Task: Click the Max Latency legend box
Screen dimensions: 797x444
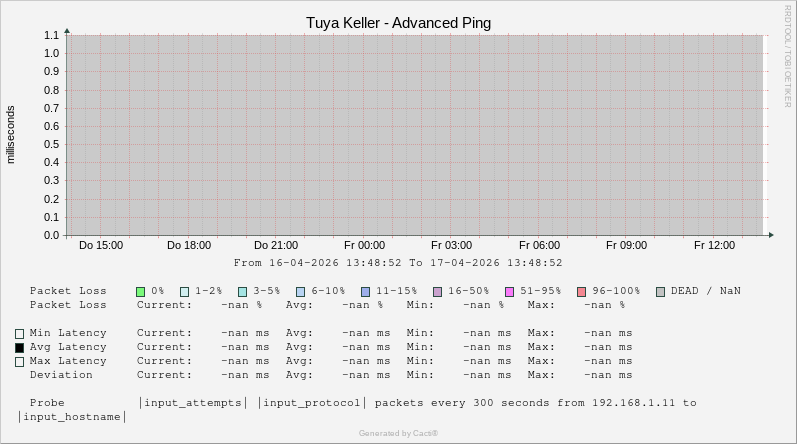Action: click(19, 362)
